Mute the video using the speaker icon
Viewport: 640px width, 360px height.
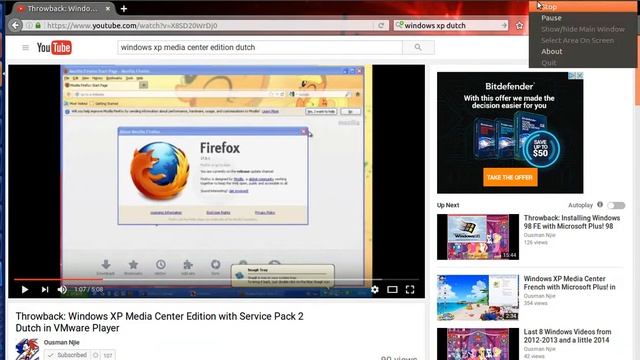coord(62,289)
